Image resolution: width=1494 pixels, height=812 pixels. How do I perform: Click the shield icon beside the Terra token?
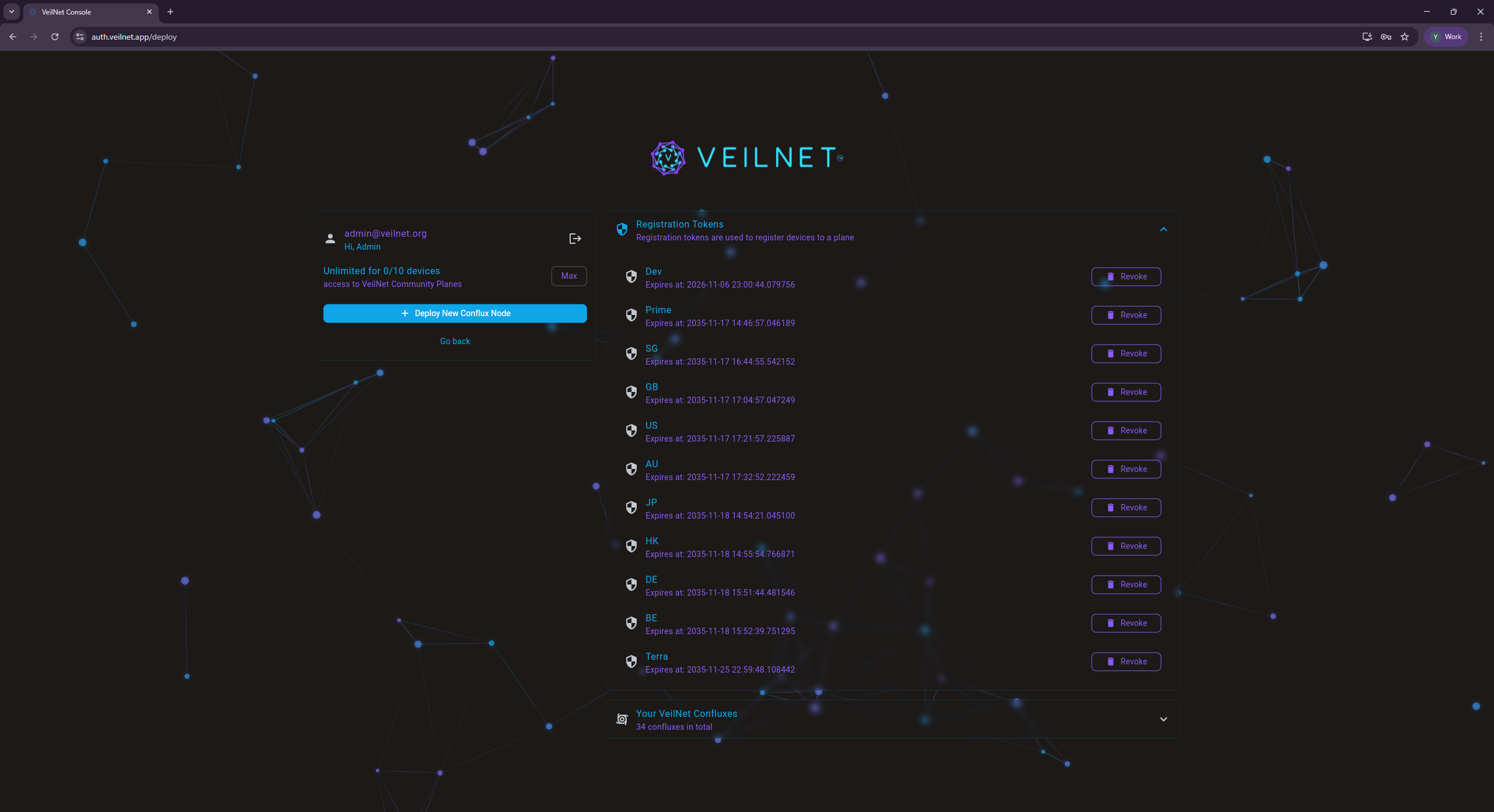631,661
